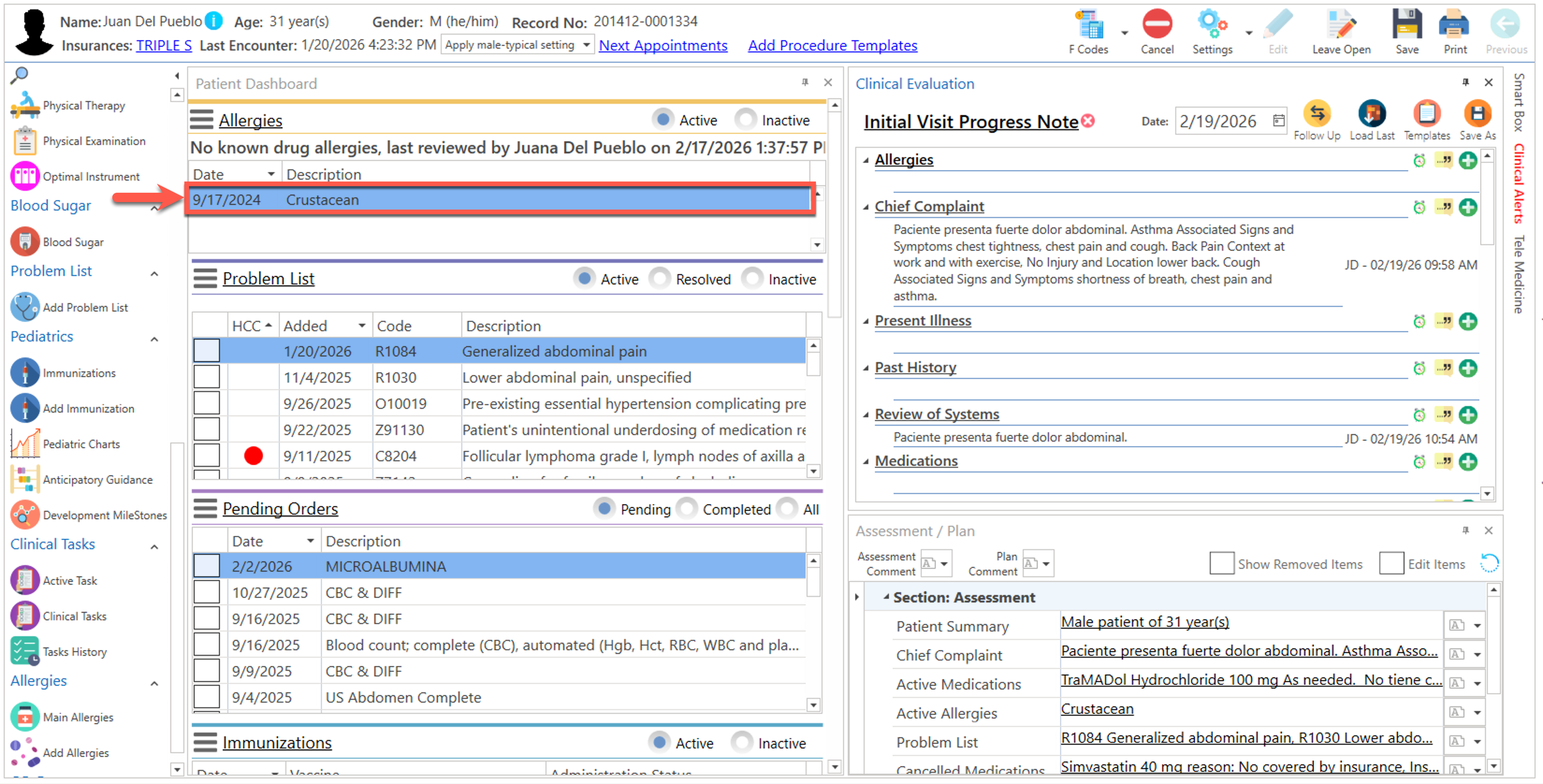The height and width of the screenshot is (784, 1543).
Task: Select Resolved in the Problem List filter
Action: pyautogui.click(x=660, y=278)
